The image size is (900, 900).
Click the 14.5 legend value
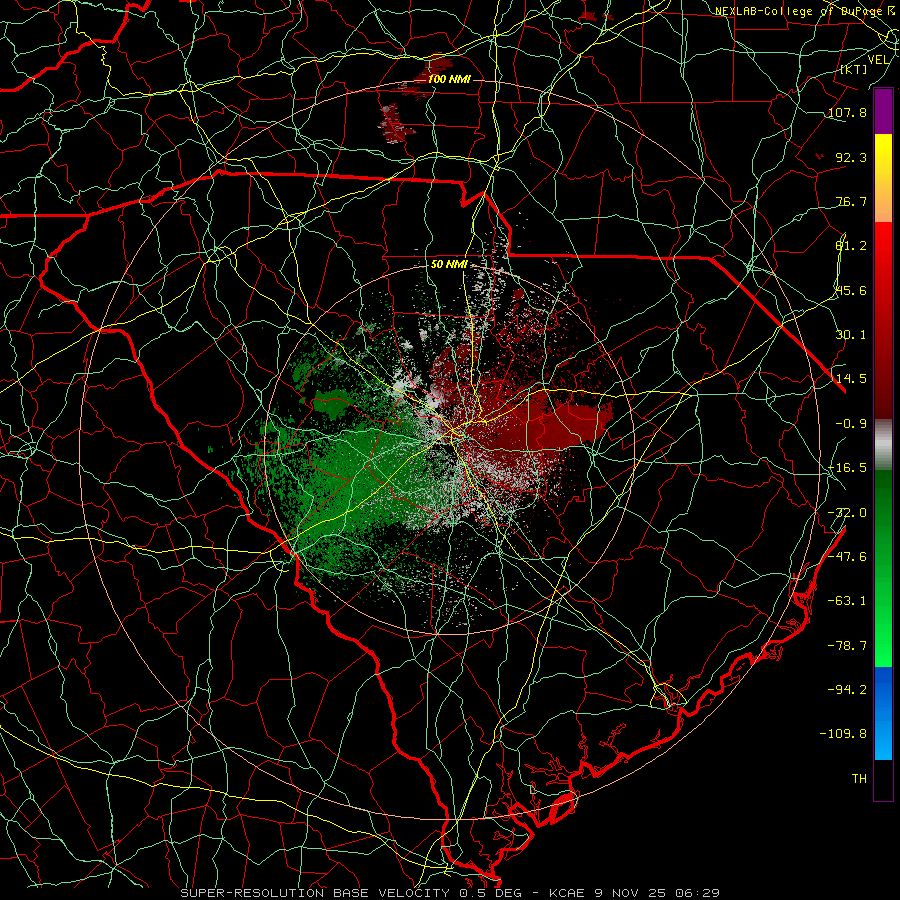(851, 379)
